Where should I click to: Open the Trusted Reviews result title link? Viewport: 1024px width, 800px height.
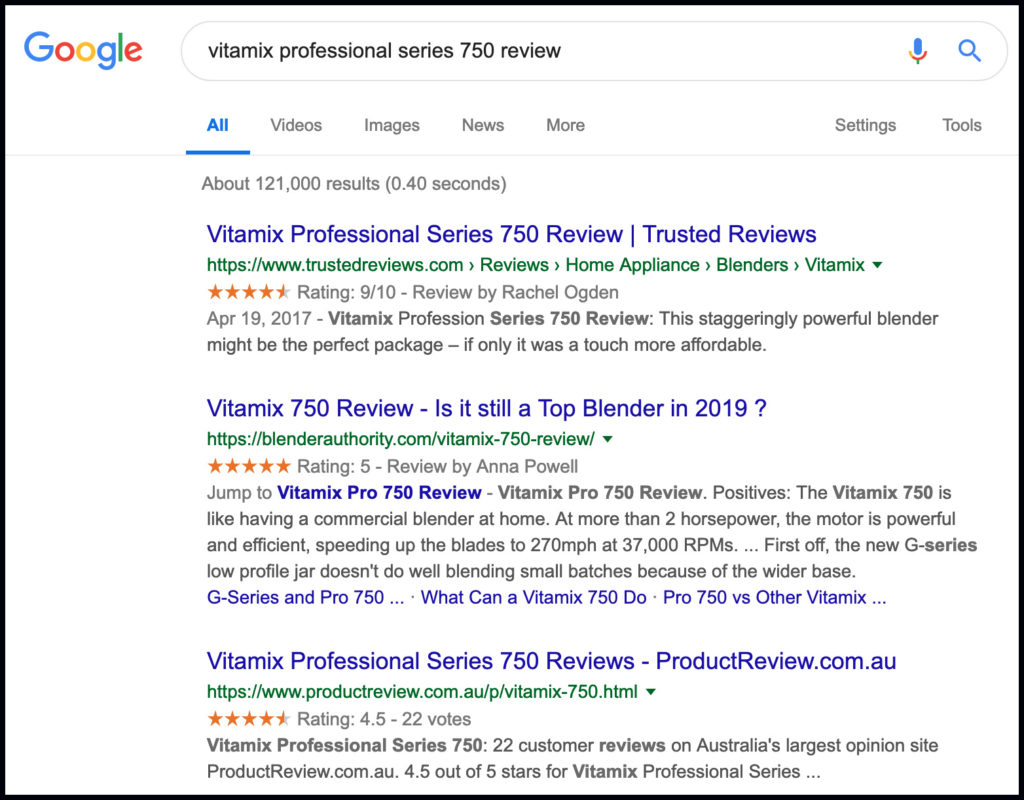click(x=511, y=234)
